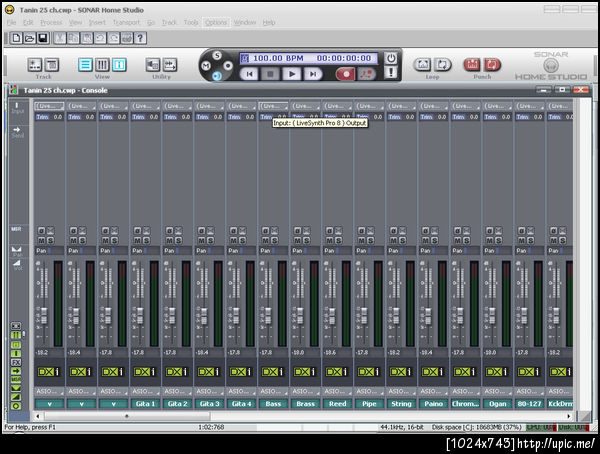600x454 pixels.
Task: Click the green circle icon at sidebar bottom
Action: (x=16, y=406)
